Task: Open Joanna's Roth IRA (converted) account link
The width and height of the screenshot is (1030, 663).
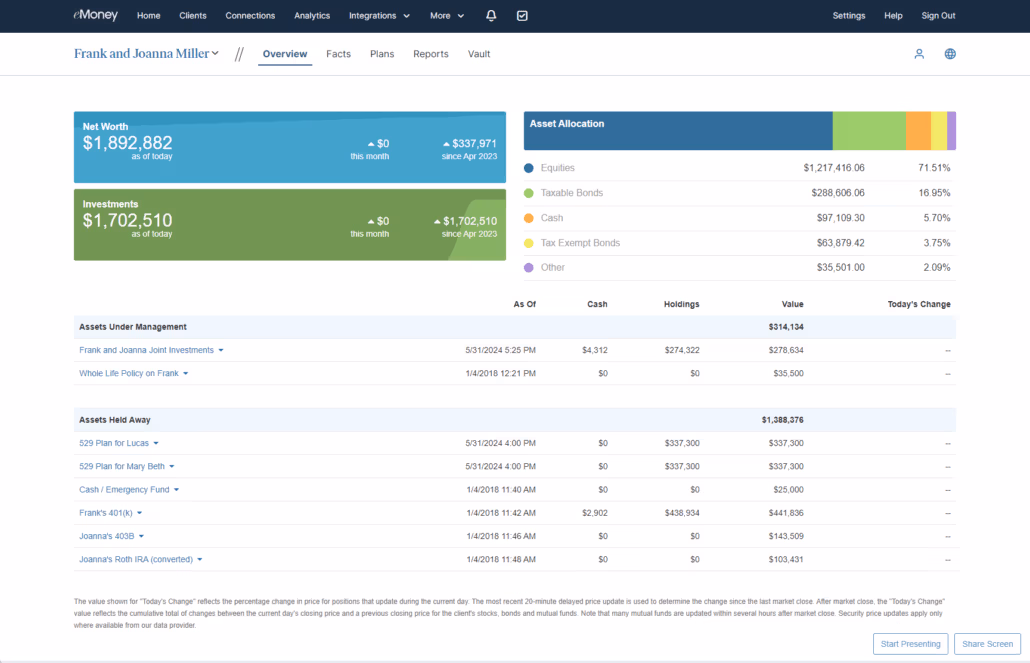Action: pyautogui.click(x=135, y=559)
